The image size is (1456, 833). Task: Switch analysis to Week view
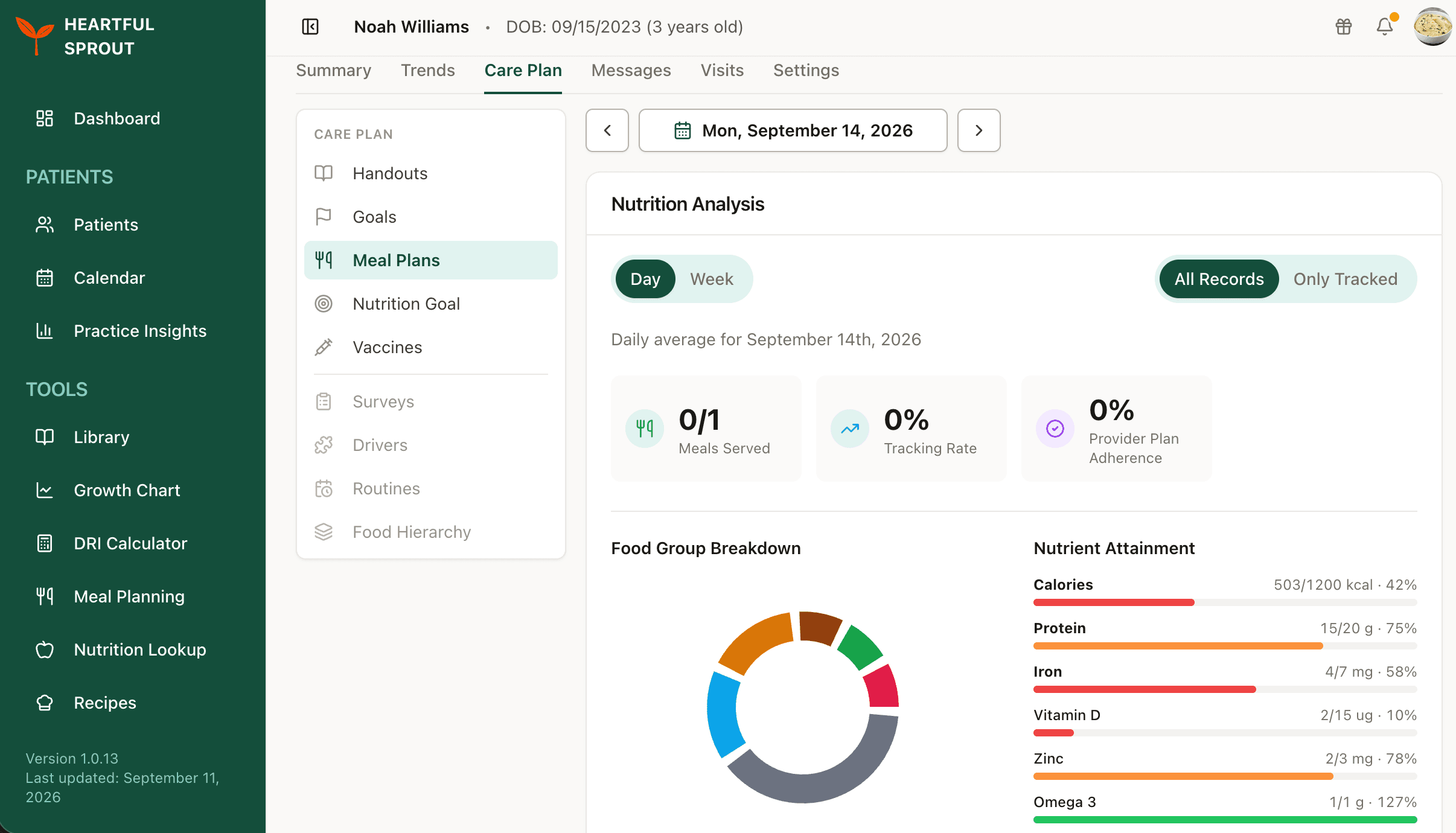(712, 279)
